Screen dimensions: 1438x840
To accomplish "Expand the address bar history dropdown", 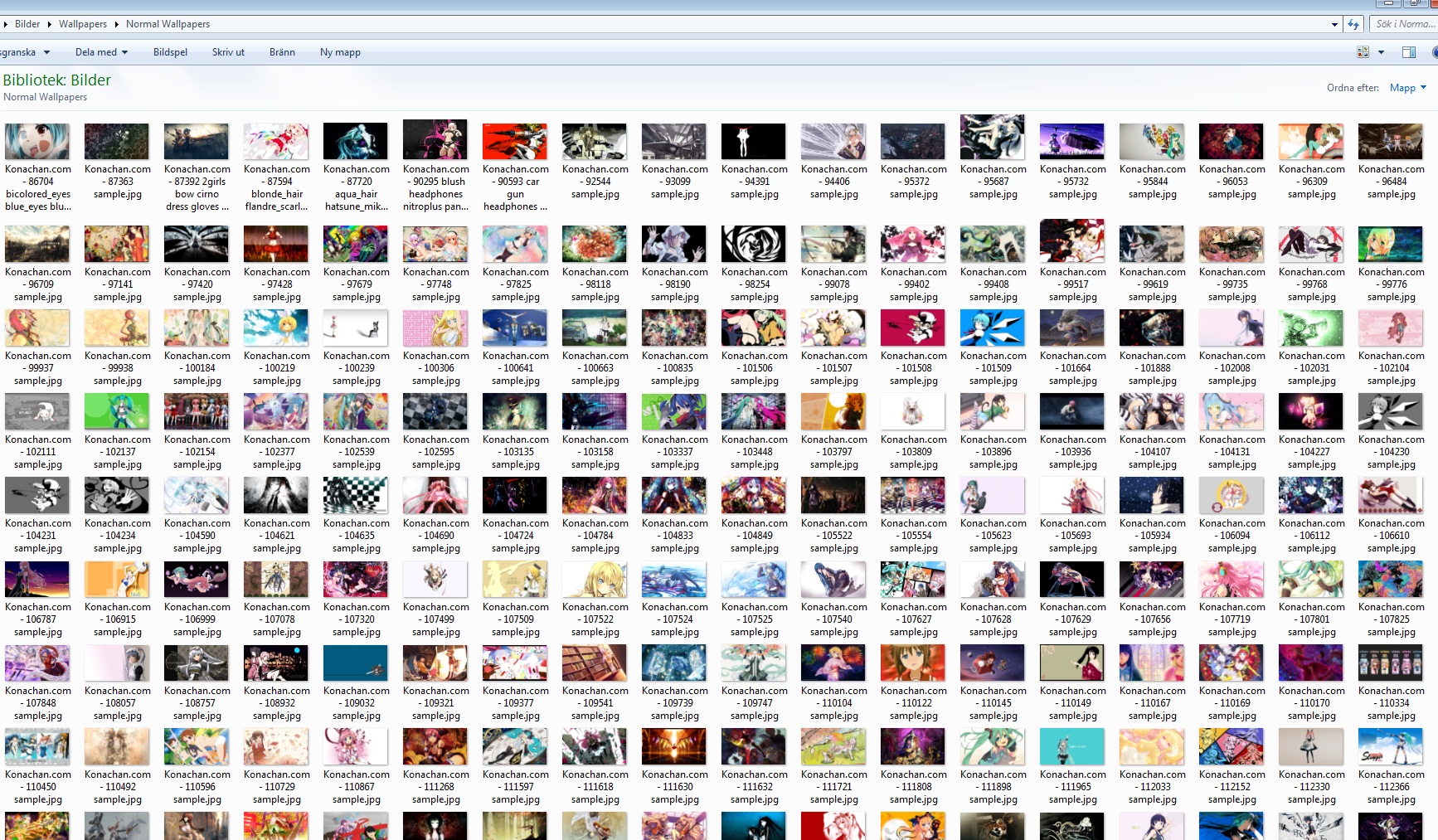I will 1334,24.
